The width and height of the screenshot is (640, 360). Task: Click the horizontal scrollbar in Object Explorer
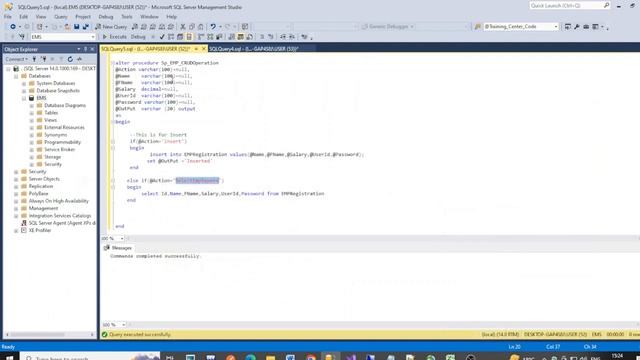pos(37,334)
